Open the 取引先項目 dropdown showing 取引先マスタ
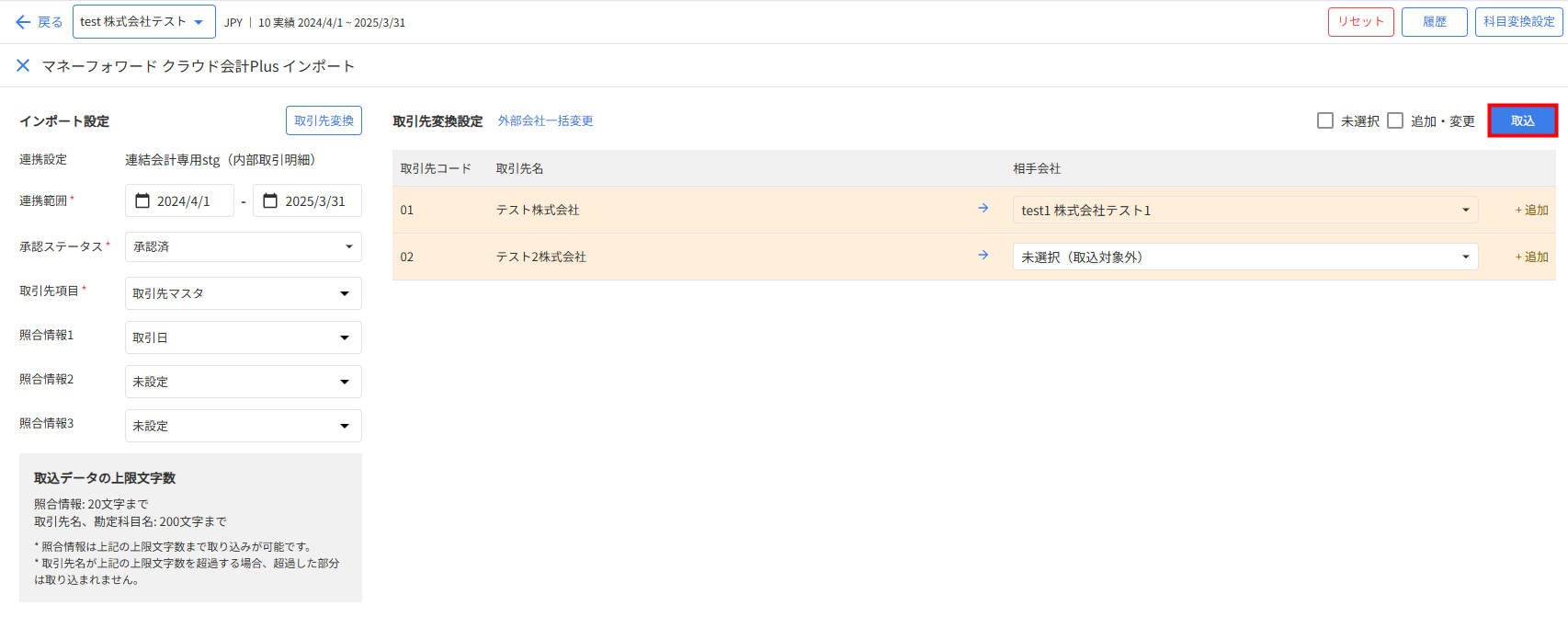Screen dimensions: 1568x617 point(244,293)
